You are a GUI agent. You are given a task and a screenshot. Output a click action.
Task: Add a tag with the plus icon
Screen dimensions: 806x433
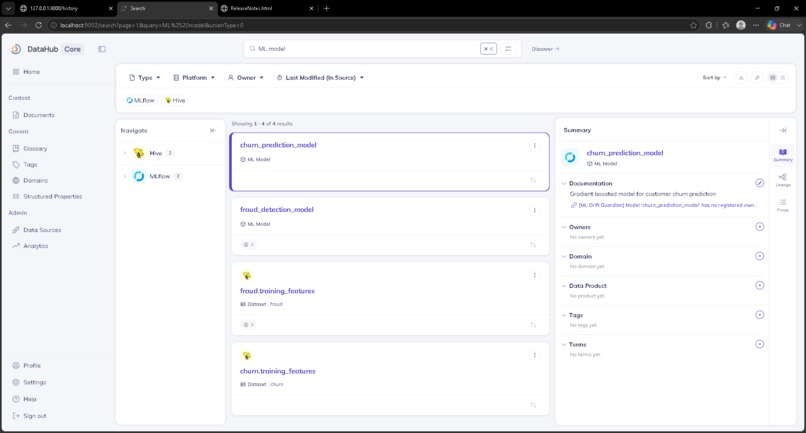coord(760,315)
